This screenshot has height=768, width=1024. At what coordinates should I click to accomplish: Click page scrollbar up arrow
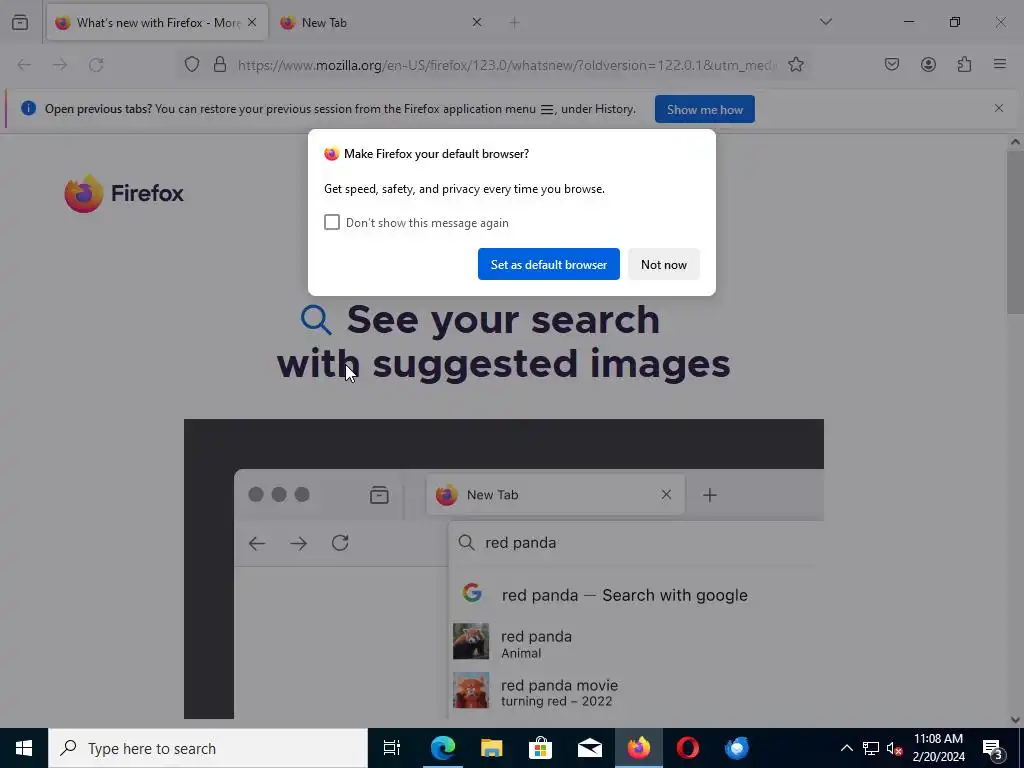[1015, 142]
